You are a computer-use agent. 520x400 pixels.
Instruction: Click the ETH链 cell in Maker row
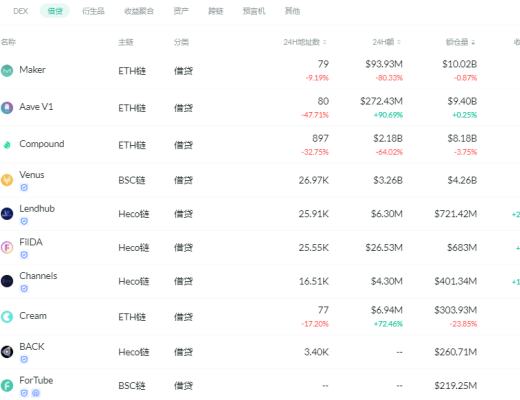click(x=132, y=71)
